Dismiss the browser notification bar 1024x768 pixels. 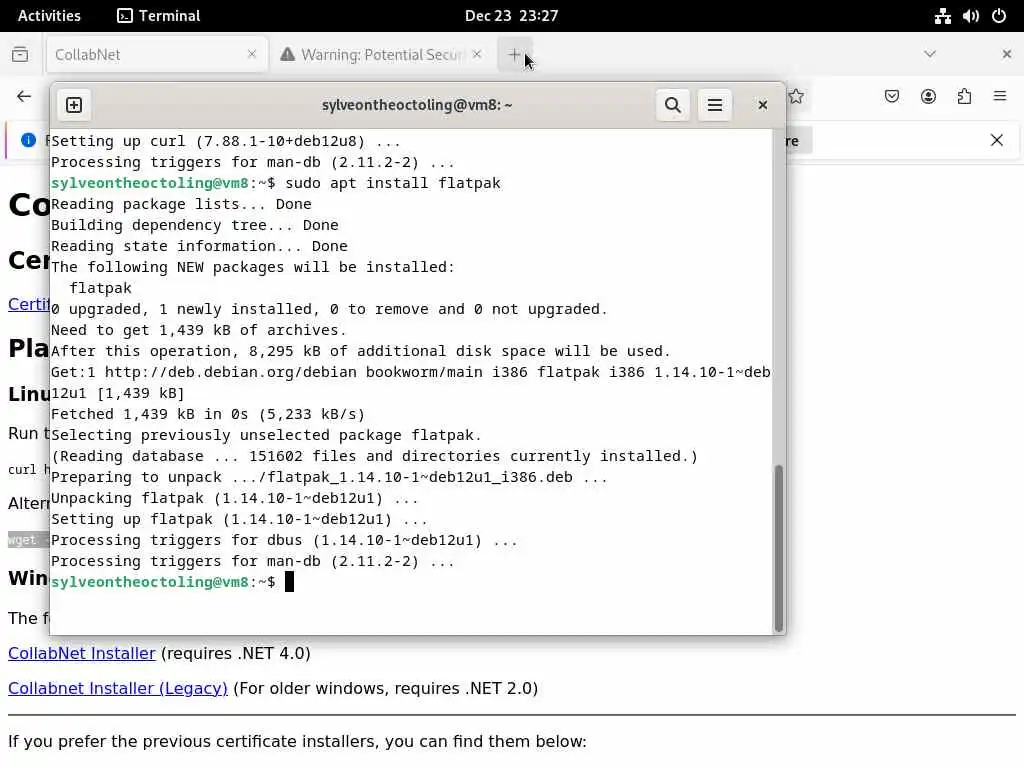coord(997,140)
